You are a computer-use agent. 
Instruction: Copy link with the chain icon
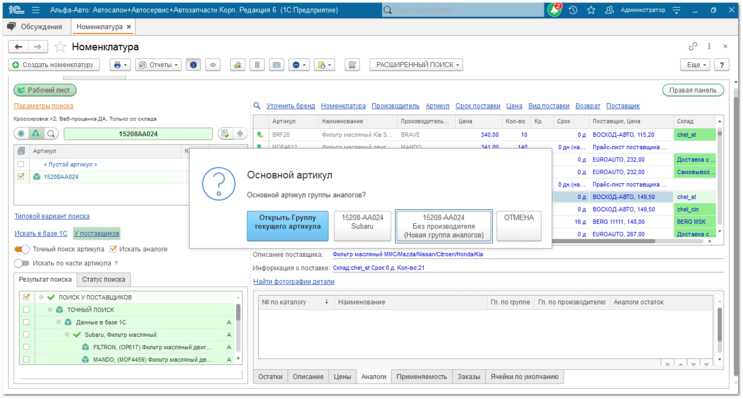693,46
